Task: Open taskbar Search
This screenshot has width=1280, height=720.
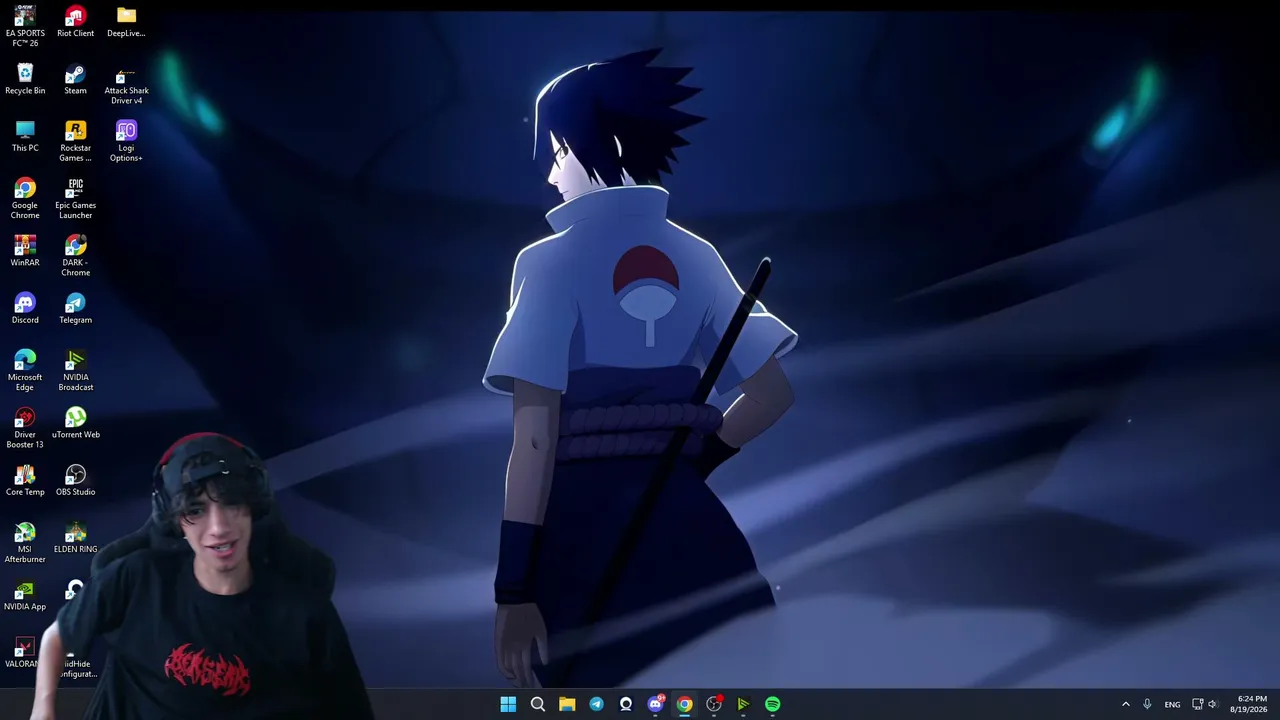Action: pyautogui.click(x=537, y=704)
